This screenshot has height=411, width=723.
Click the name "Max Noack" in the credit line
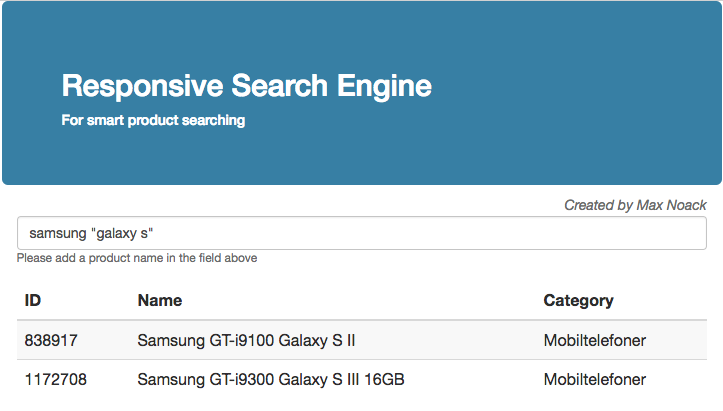(x=671, y=205)
